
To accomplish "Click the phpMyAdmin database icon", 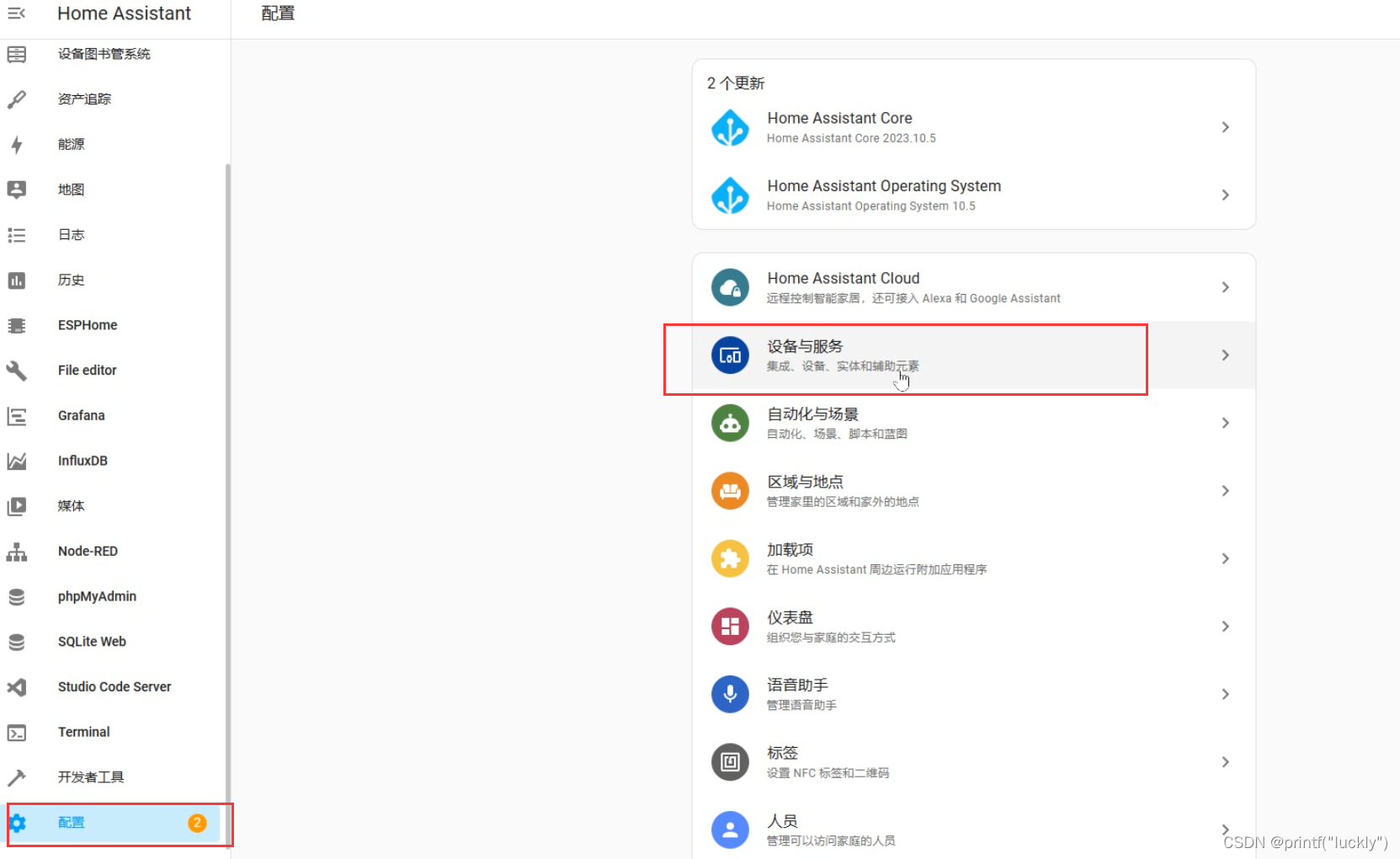I will click(x=17, y=597).
